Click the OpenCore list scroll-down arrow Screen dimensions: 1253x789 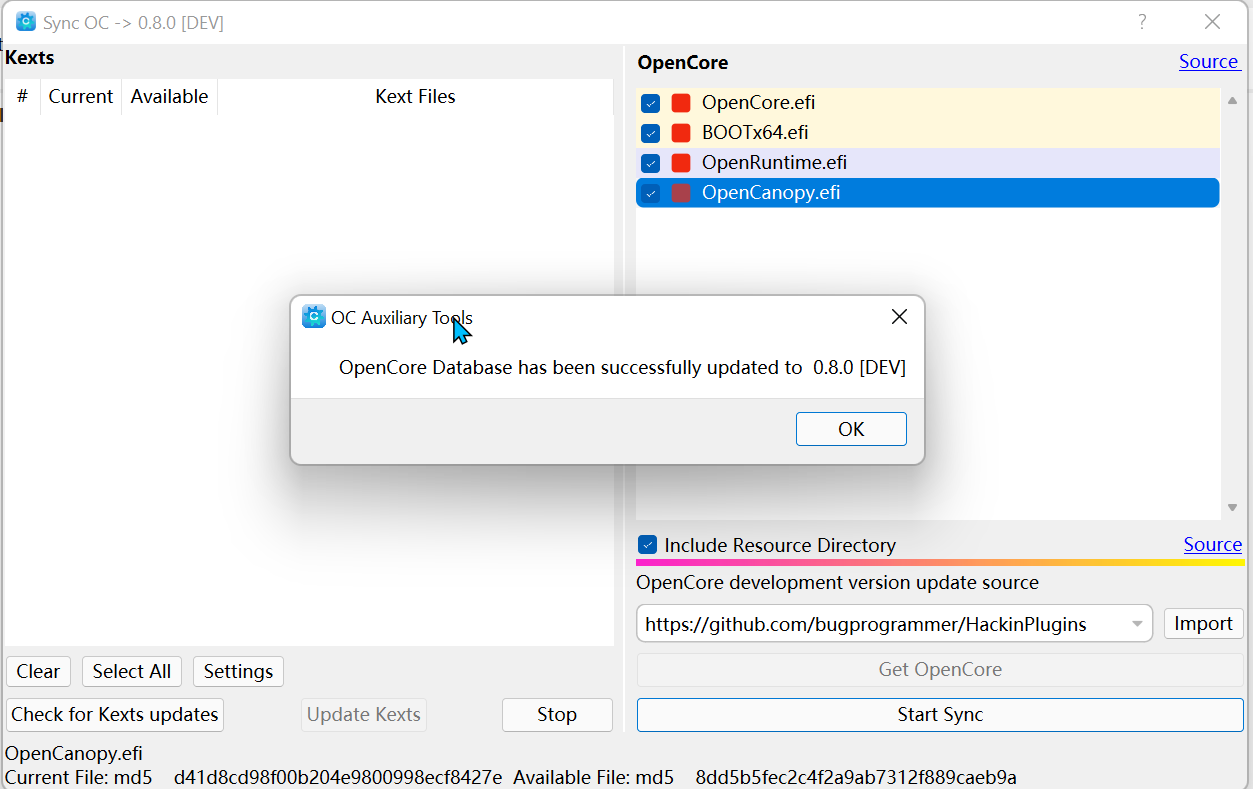click(x=1232, y=508)
